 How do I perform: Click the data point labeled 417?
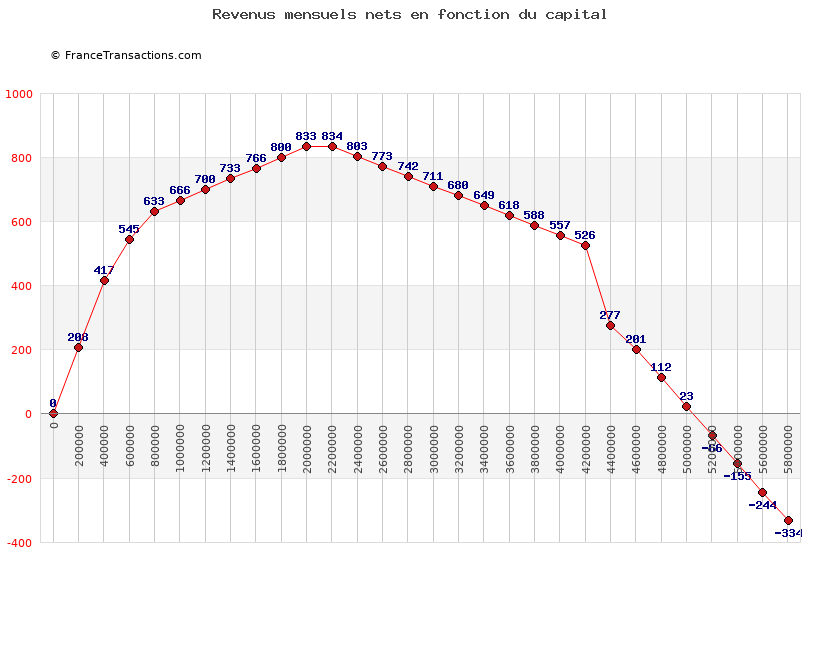[x=104, y=280]
